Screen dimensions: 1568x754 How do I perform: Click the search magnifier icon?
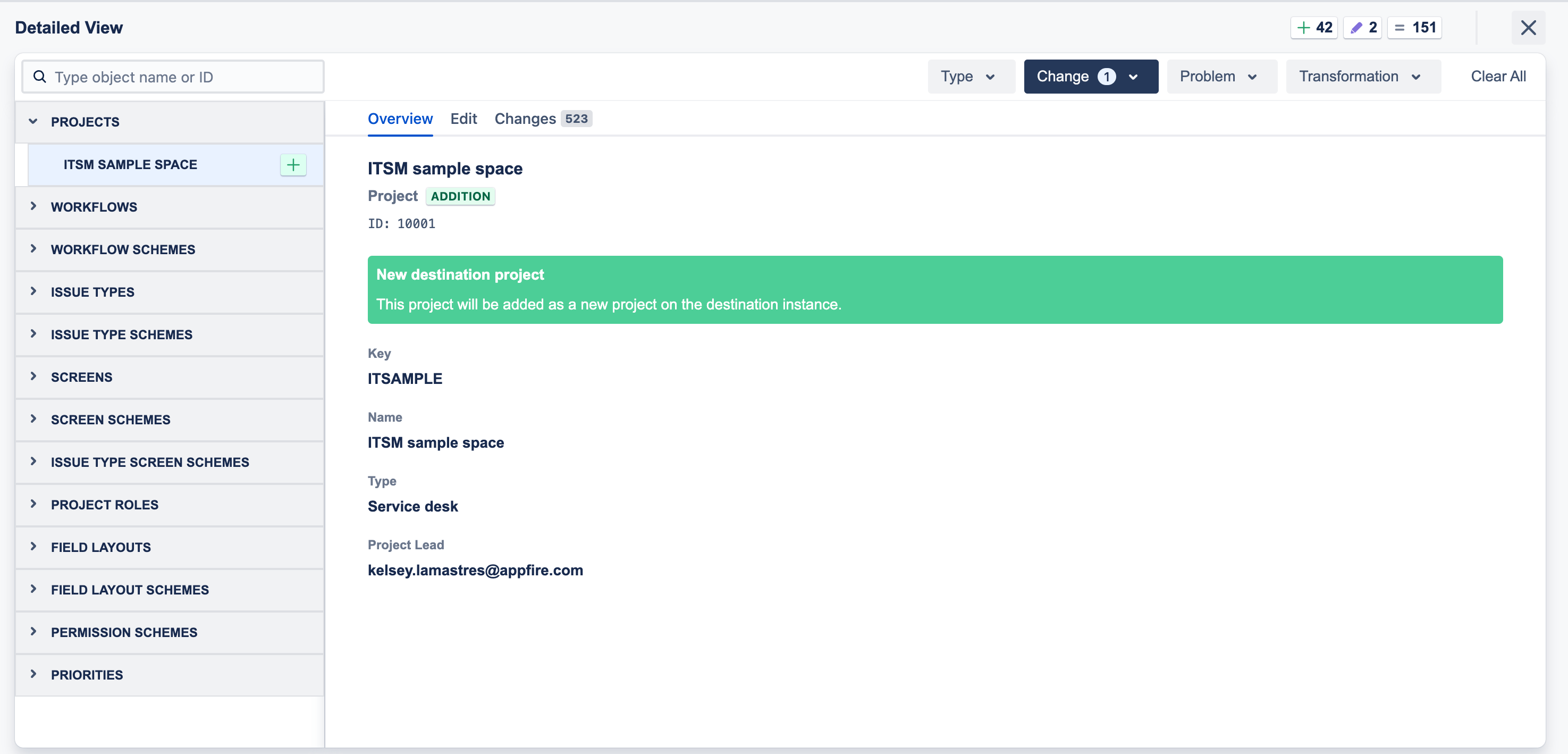click(39, 77)
